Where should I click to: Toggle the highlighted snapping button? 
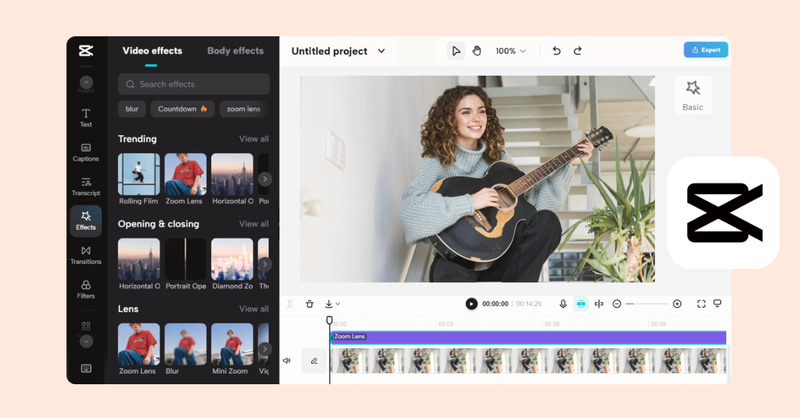click(581, 304)
